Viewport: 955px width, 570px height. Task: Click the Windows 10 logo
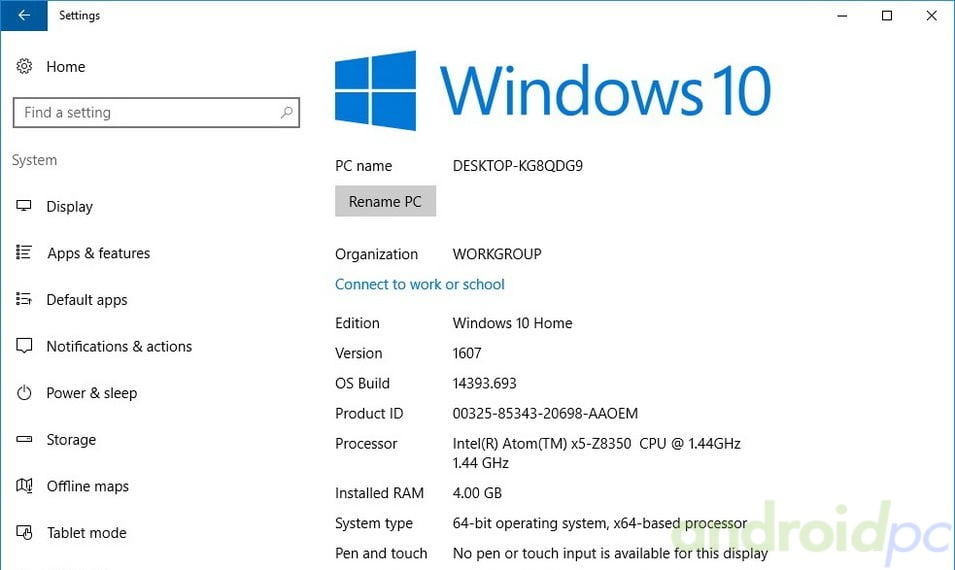(x=552, y=90)
